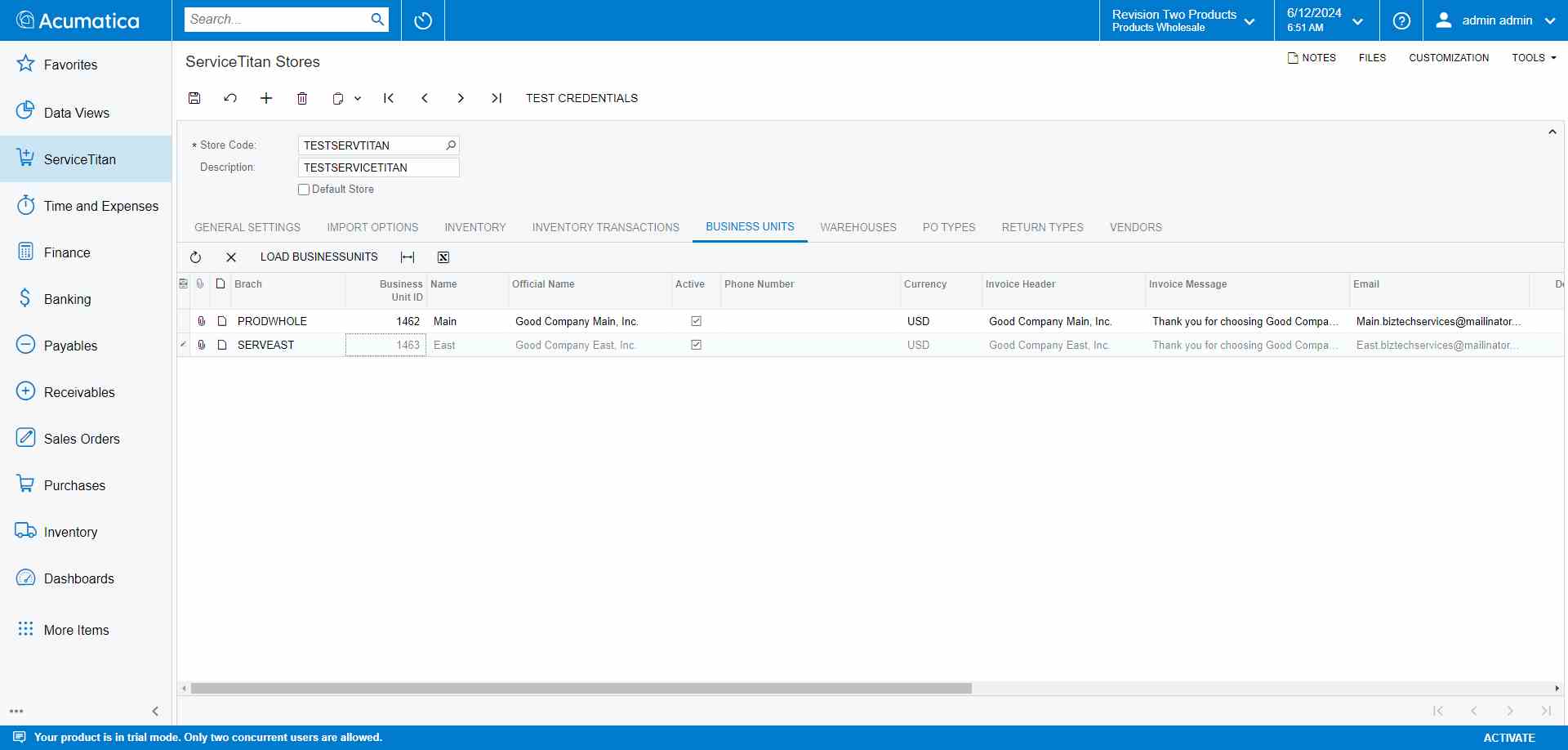Switch to the GENERAL SETTINGS tab
Viewport: 1568px width, 750px height.
[247, 227]
